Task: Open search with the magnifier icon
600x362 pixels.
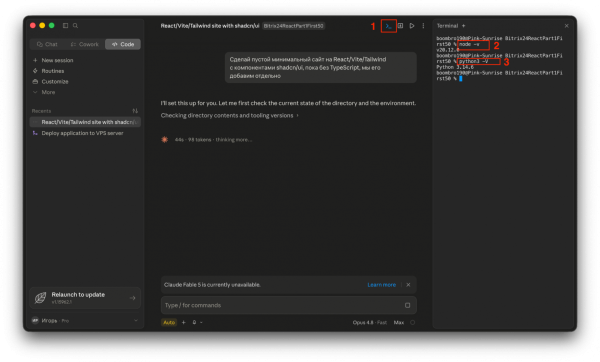Action: (75, 26)
